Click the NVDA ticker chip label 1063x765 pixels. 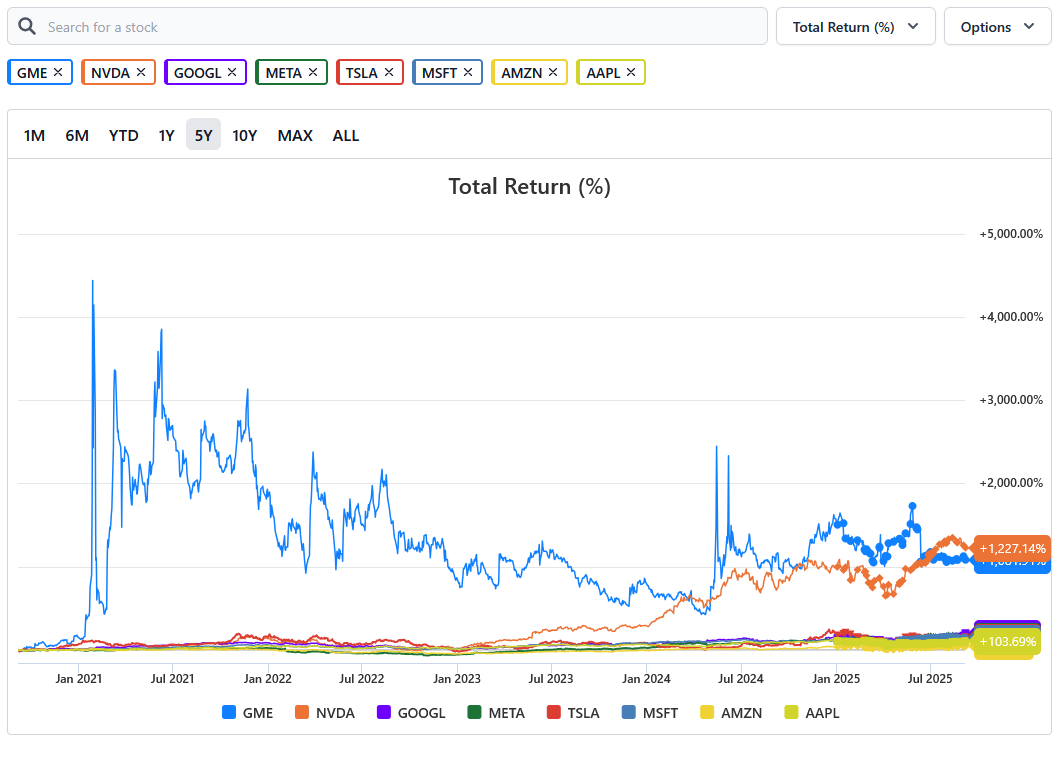[111, 73]
